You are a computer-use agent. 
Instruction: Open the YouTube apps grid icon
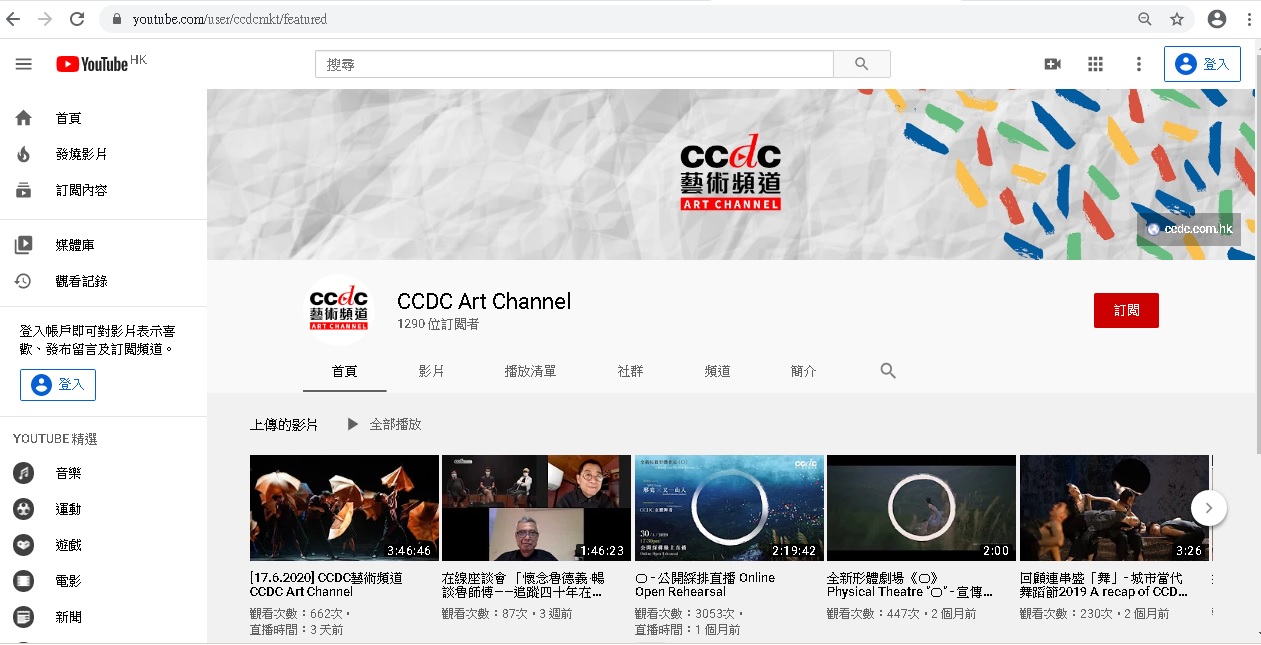(x=1095, y=64)
